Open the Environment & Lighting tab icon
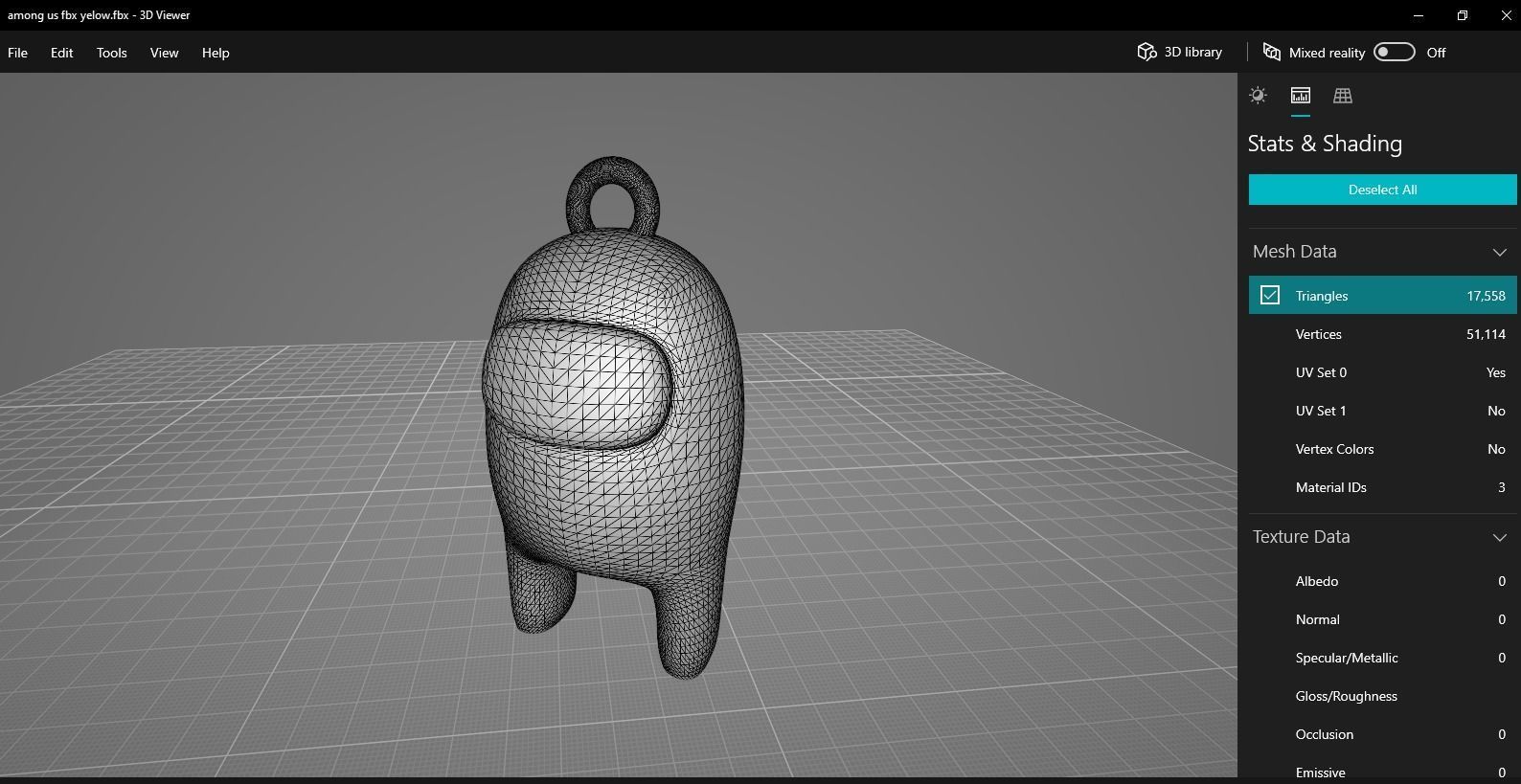 [x=1258, y=95]
